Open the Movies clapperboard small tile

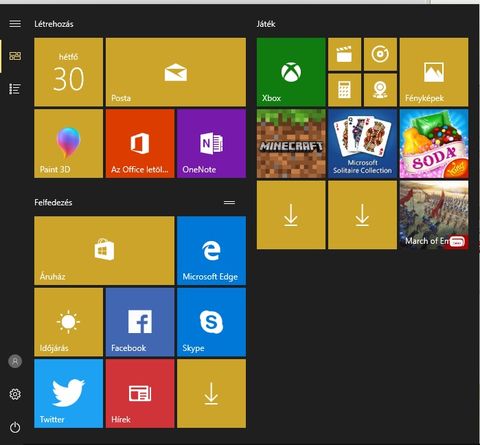[x=344, y=54]
